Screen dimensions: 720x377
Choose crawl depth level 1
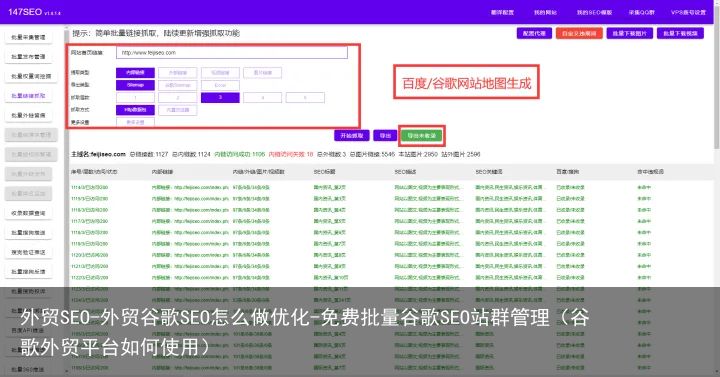coord(135,97)
